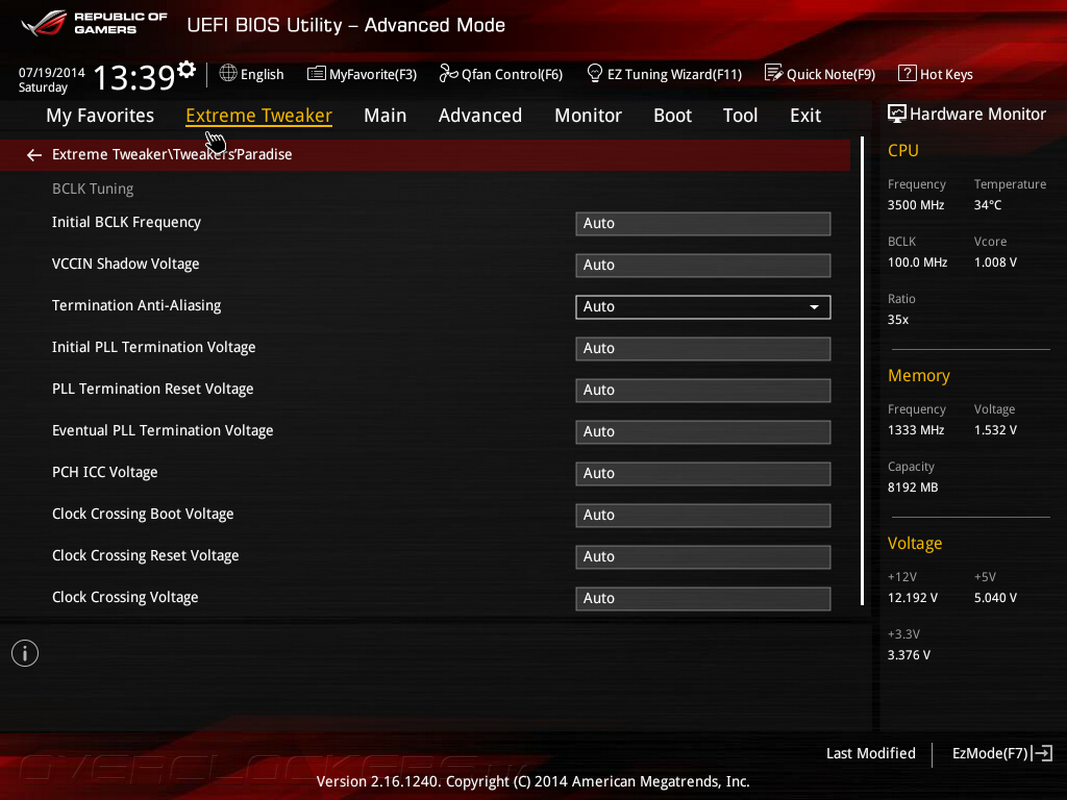
Task: Click the settings list vertical scrollbar
Action: tap(862, 371)
